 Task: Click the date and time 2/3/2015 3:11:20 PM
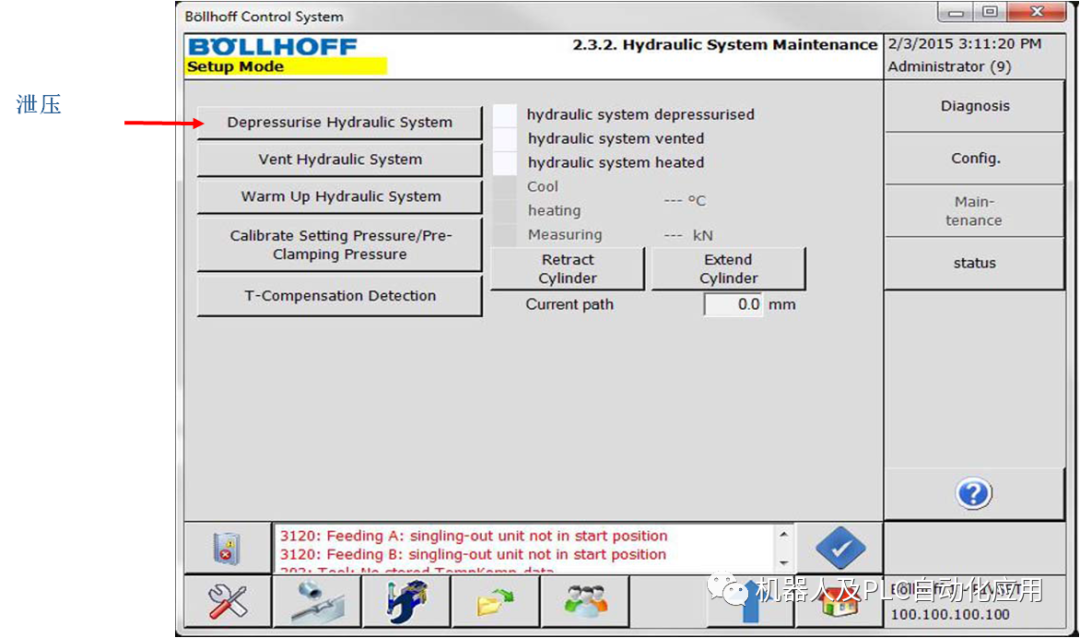pyautogui.click(x=964, y=44)
